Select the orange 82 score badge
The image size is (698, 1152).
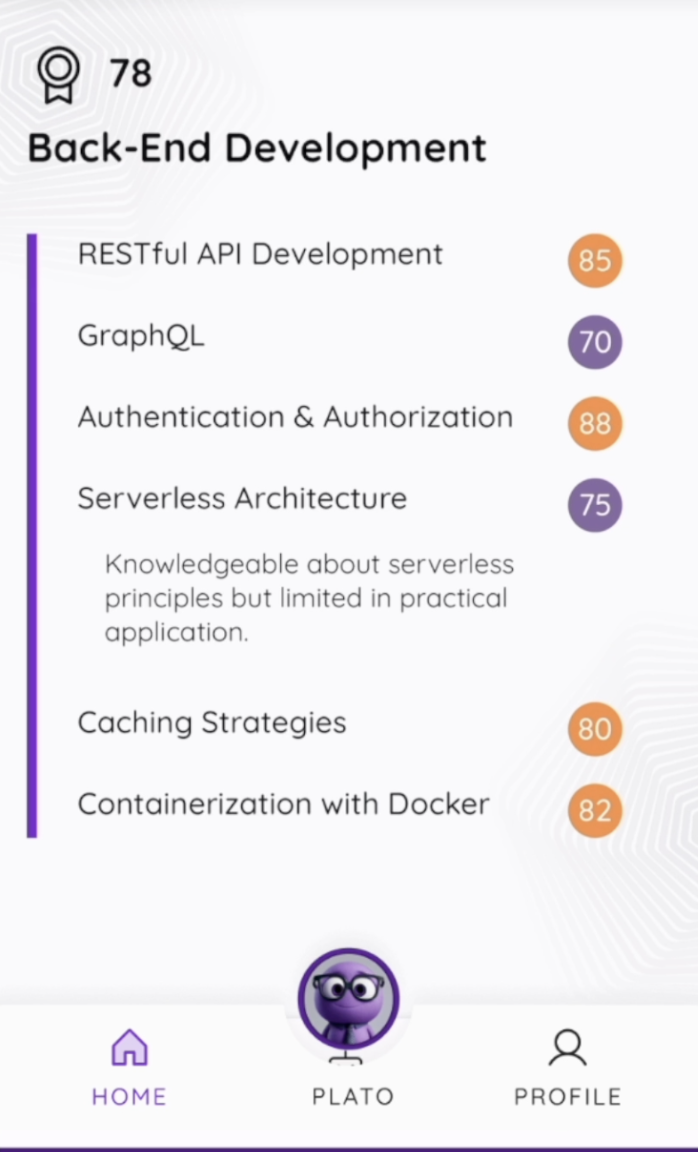[595, 810]
